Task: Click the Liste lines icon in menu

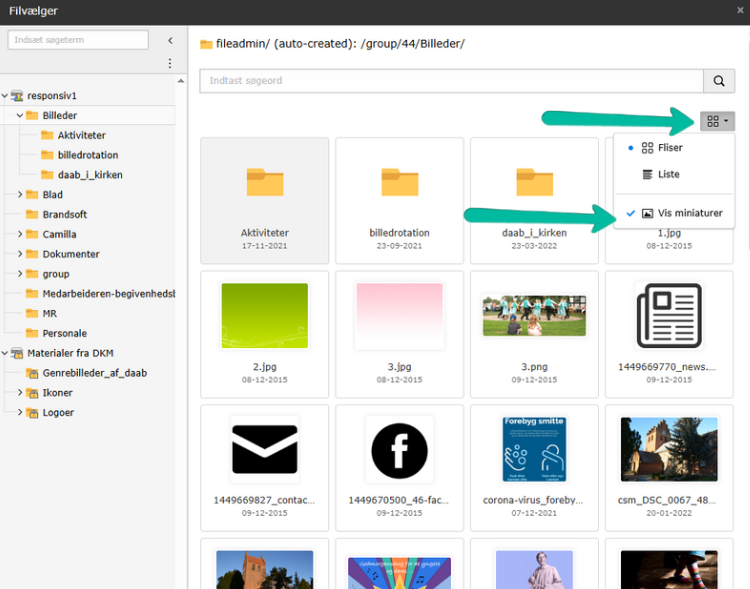Action: point(647,174)
